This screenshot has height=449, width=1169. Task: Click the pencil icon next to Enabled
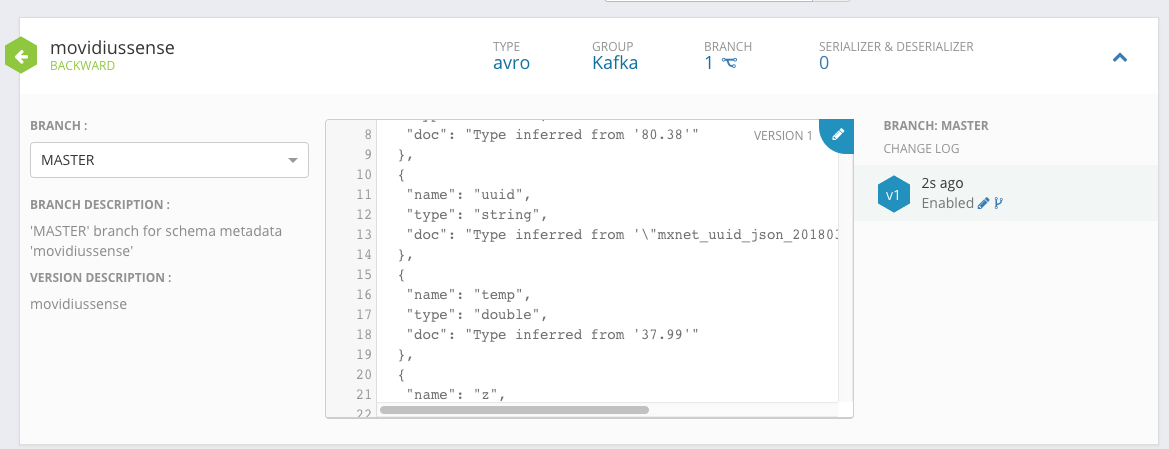(984, 203)
